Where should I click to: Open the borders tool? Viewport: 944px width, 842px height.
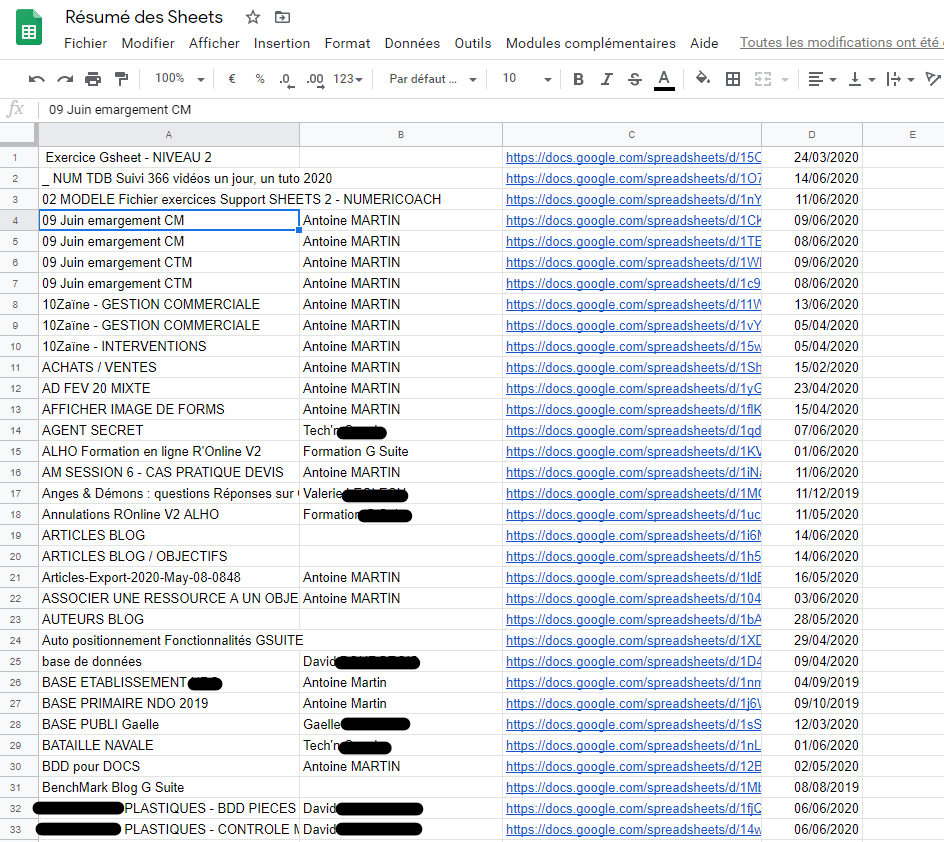pyautogui.click(x=733, y=79)
